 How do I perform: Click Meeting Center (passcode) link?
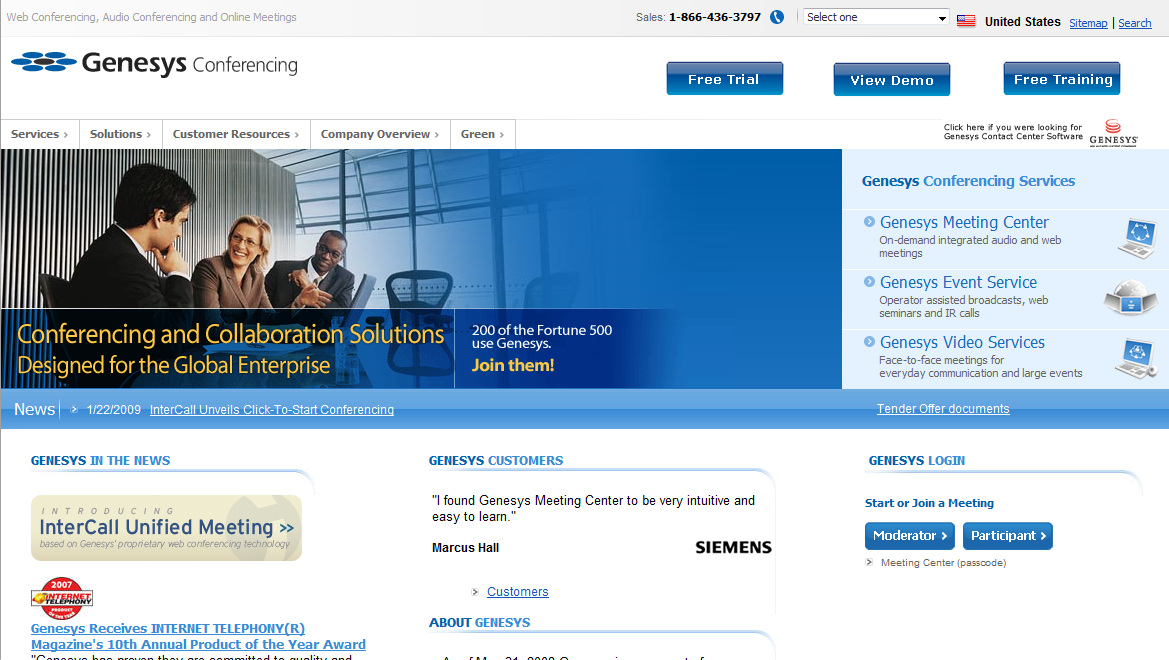pyautogui.click(x=943, y=563)
